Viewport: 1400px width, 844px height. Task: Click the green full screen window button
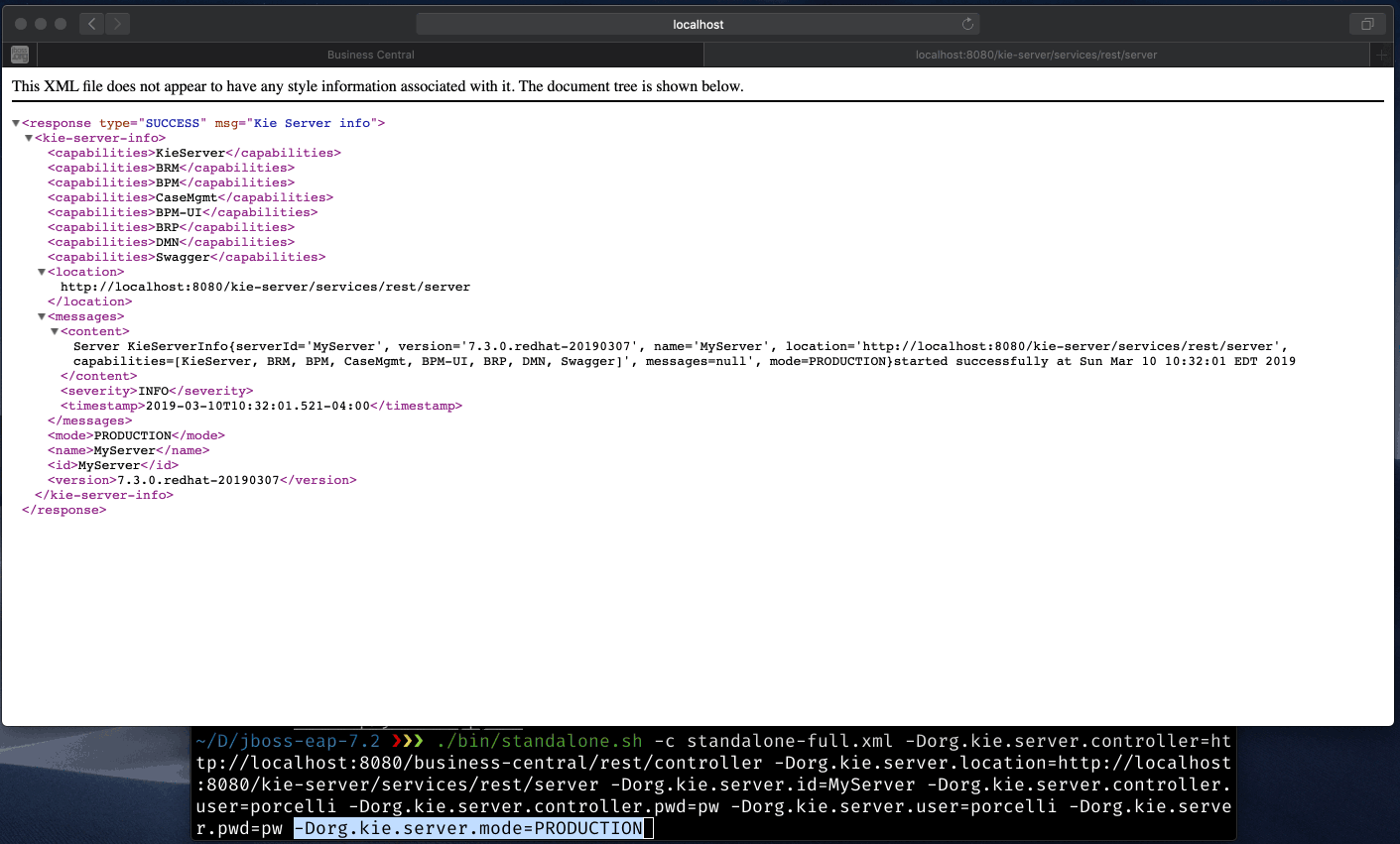click(61, 24)
